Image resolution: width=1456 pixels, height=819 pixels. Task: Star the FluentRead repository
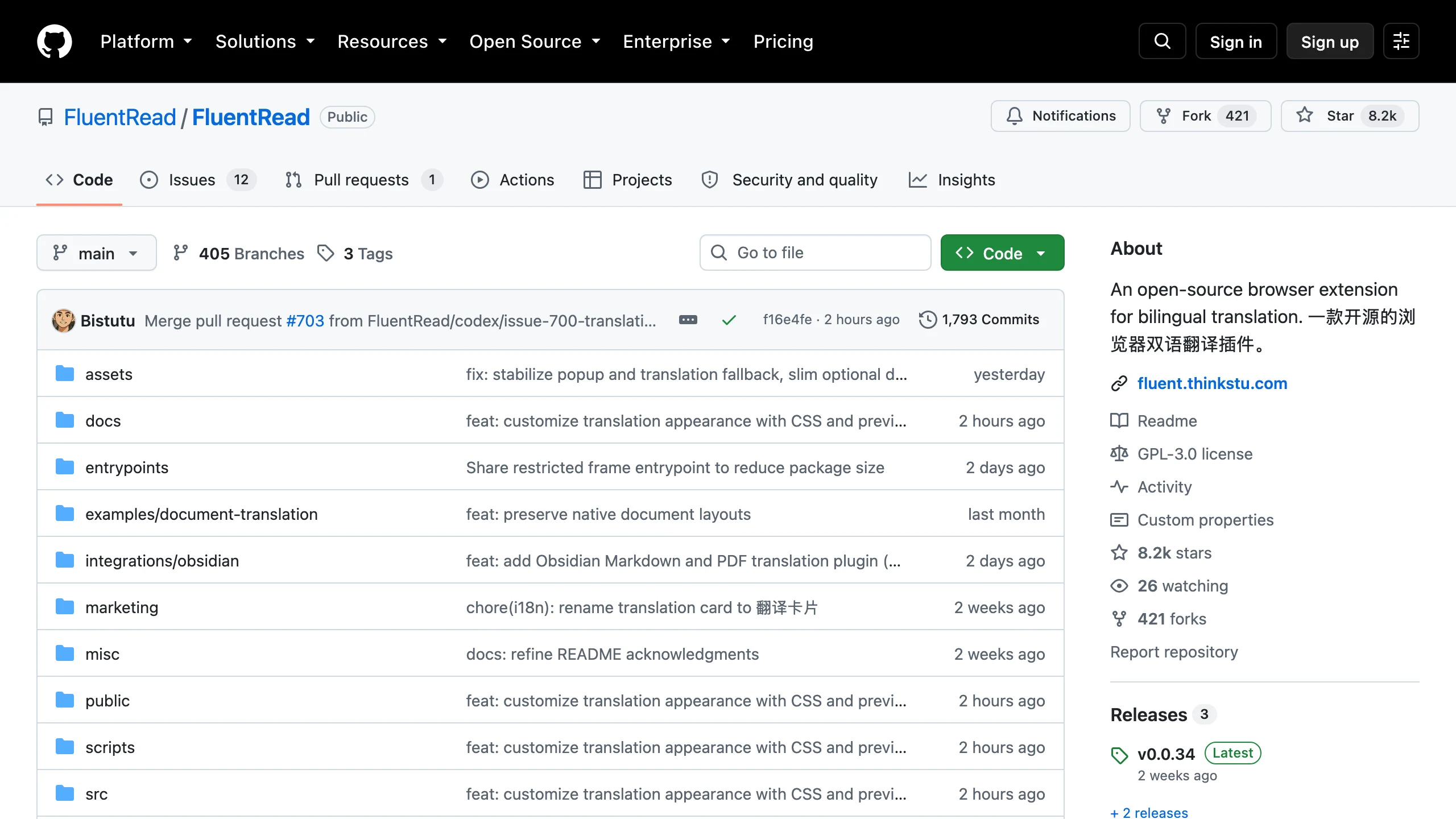coord(1350,116)
